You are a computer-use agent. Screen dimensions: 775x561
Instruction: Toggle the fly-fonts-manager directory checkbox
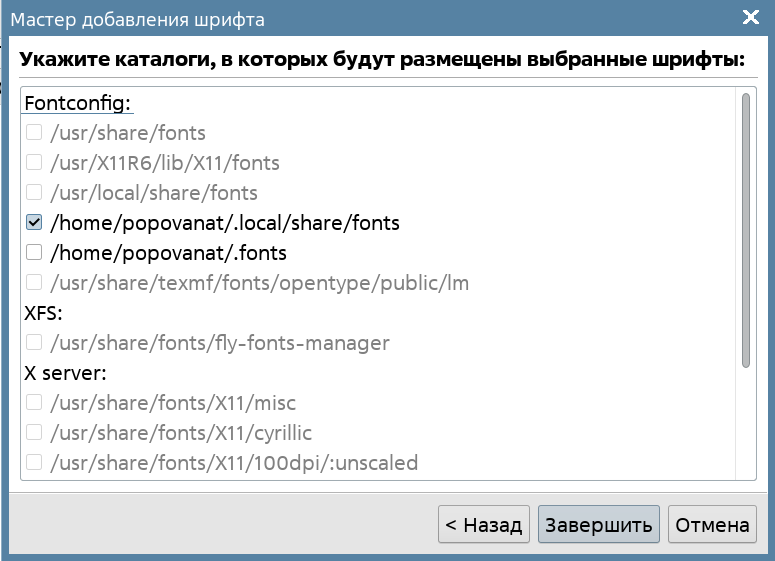click(x=34, y=343)
